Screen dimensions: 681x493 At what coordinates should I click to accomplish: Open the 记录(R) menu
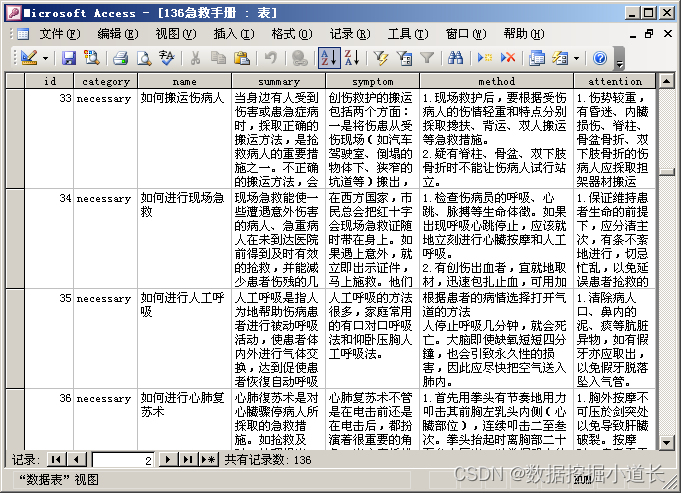350,34
